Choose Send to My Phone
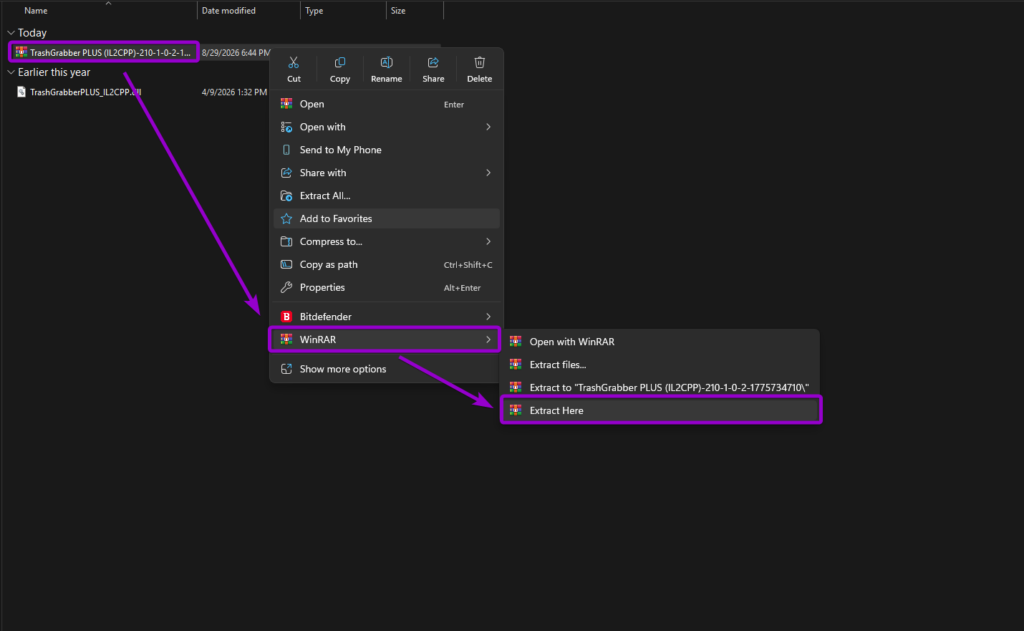 click(386, 150)
